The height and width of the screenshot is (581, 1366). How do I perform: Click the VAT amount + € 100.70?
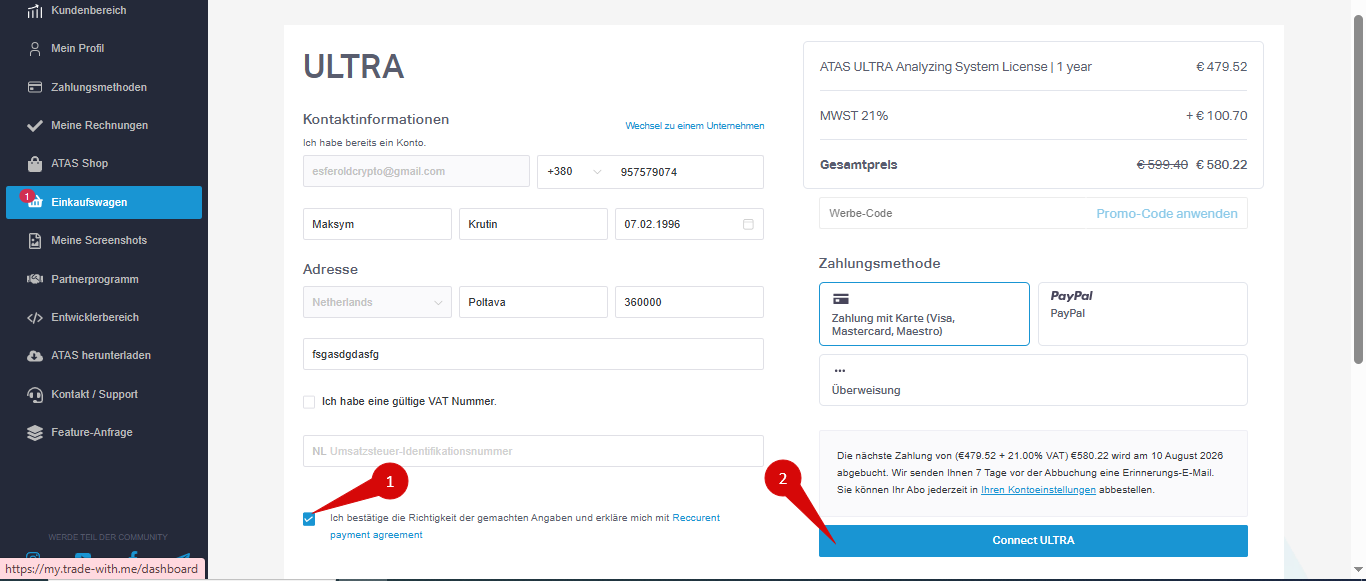(x=1217, y=116)
